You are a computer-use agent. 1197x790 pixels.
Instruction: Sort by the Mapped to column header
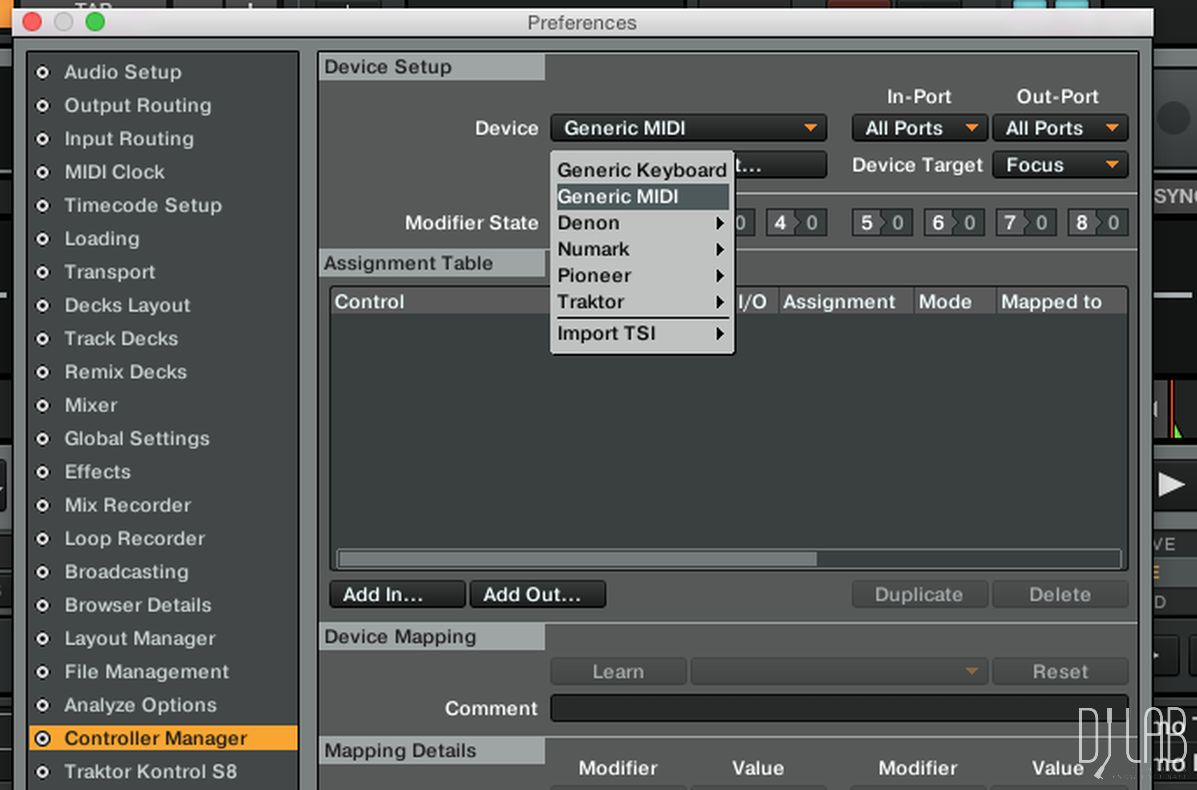[1051, 302]
